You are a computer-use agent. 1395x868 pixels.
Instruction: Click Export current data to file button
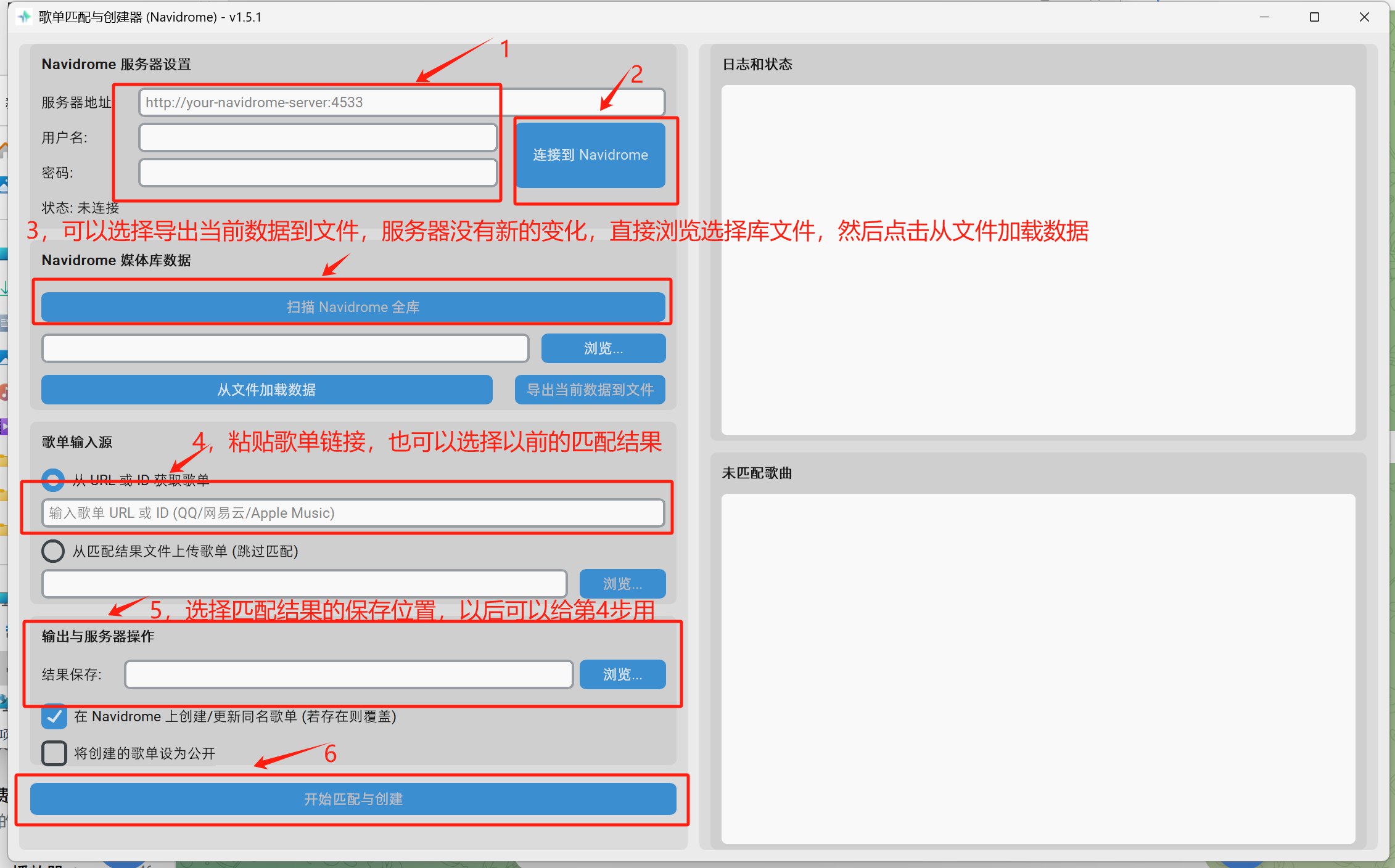coord(590,390)
